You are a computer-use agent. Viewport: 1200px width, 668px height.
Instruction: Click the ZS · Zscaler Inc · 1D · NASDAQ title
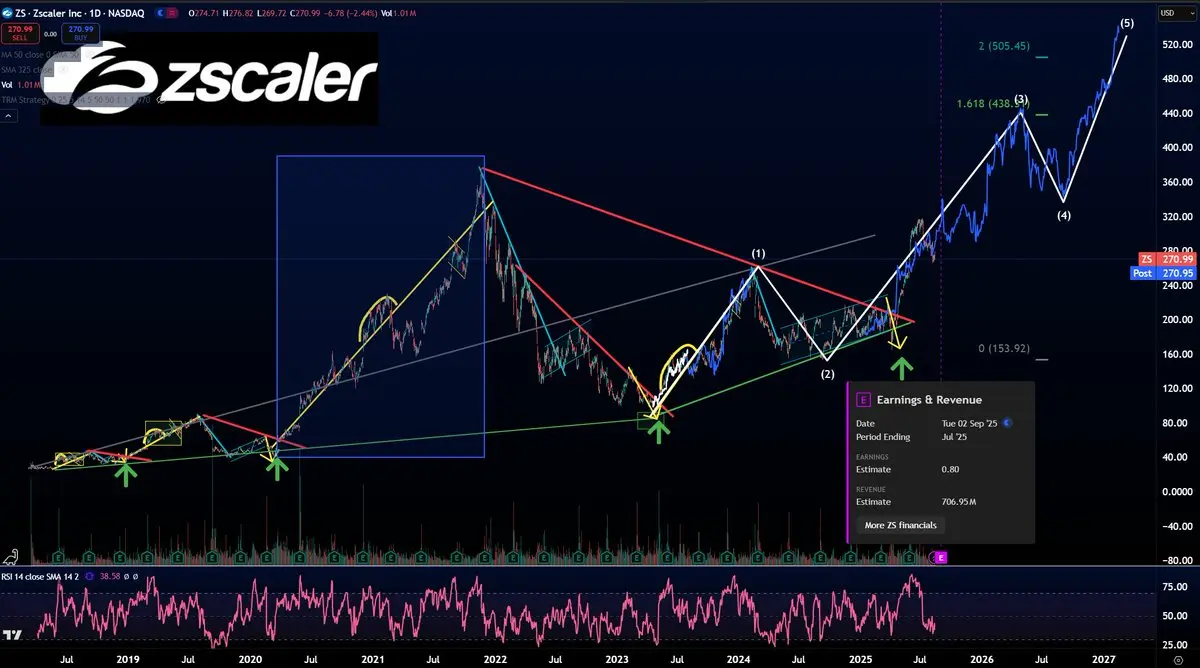pyautogui.click(x=79, y=13)
